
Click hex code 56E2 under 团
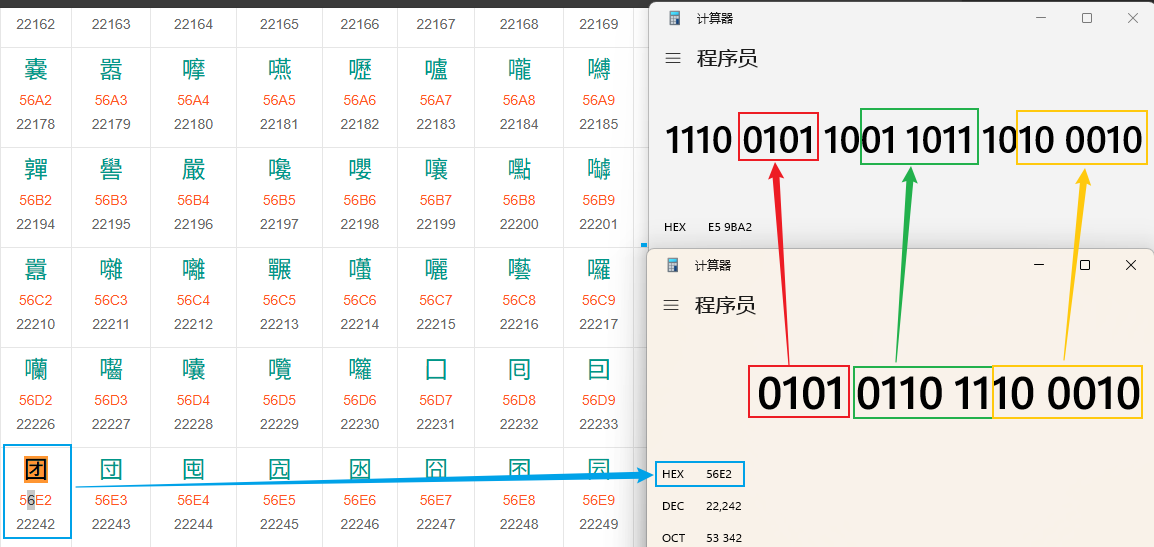(36, 501)
